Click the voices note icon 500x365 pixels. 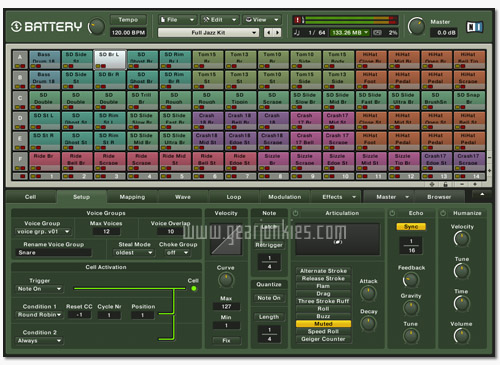pyautogui.click(x=297, y=32)
